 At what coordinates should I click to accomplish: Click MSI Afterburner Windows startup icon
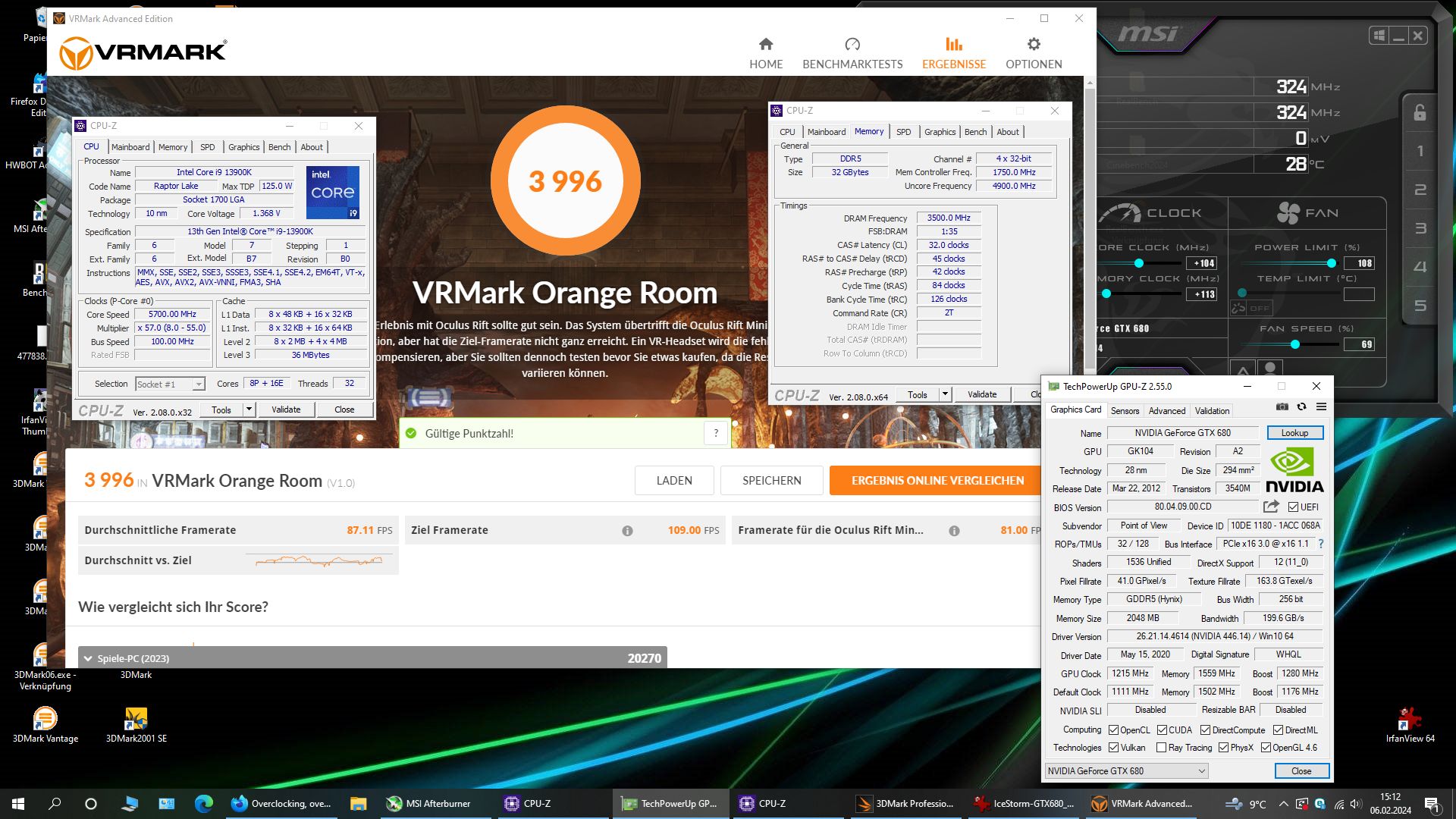pos(1379,36)
